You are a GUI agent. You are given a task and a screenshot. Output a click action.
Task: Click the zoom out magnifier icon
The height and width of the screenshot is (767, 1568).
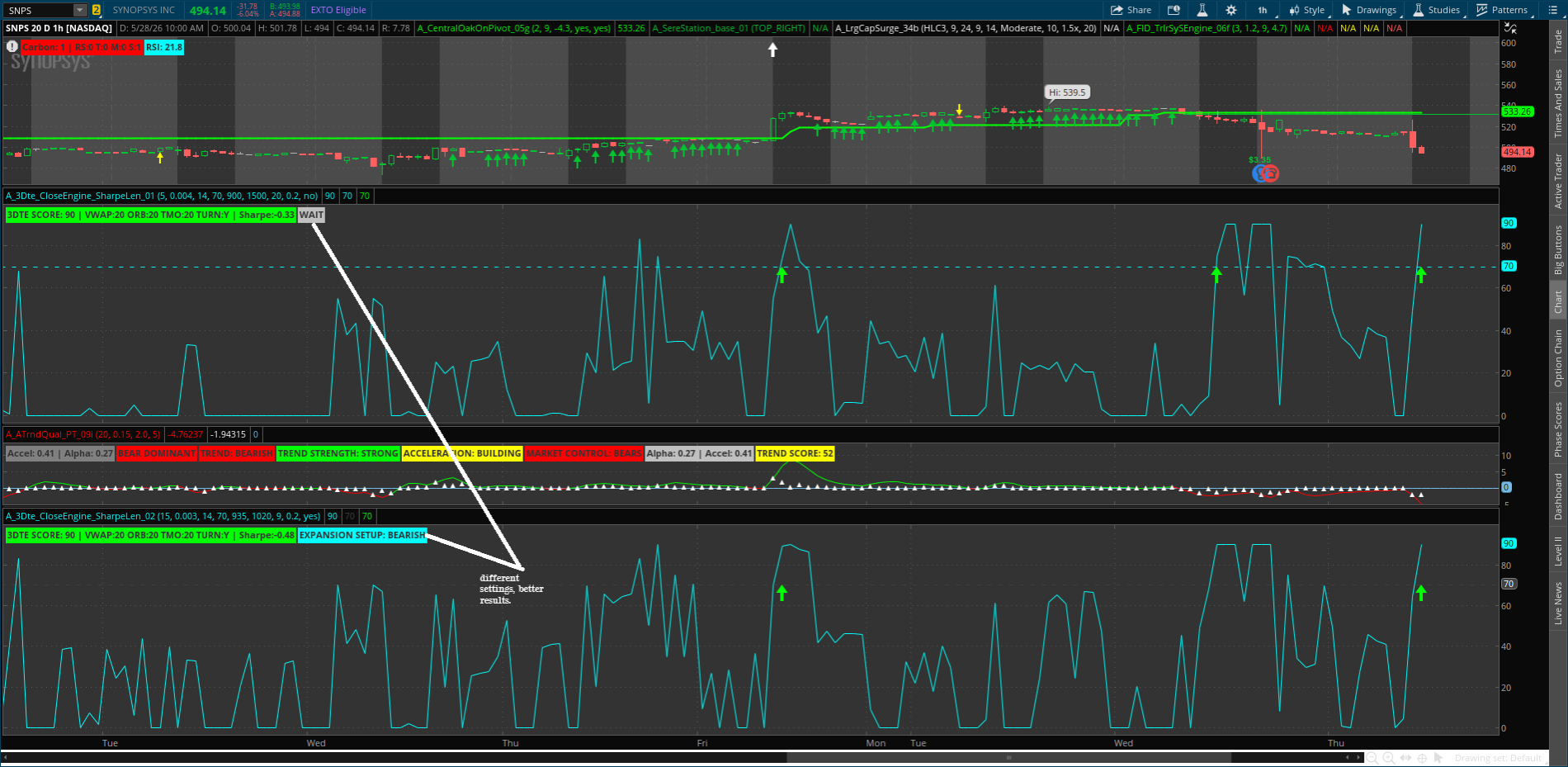1372,758
